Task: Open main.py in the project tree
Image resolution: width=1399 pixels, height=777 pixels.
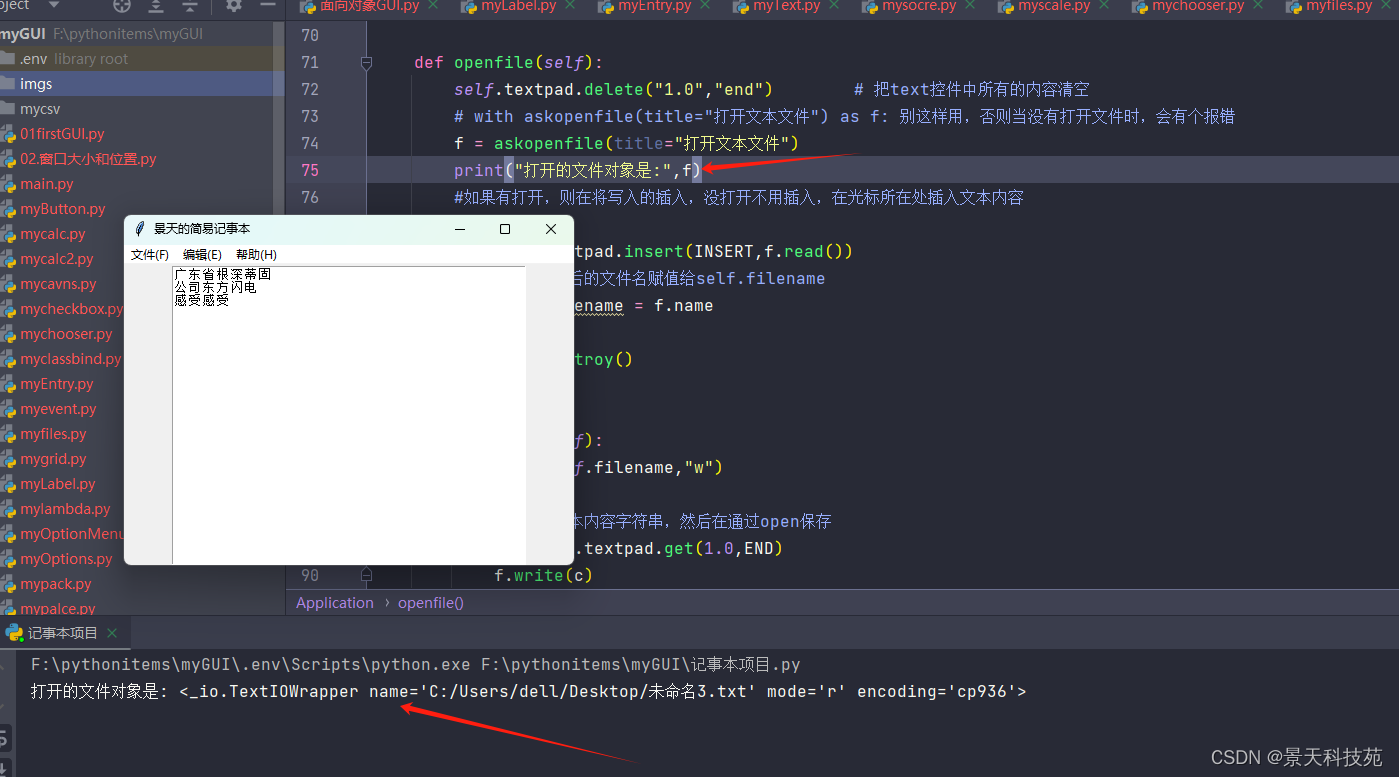Action: pos(47,184)
